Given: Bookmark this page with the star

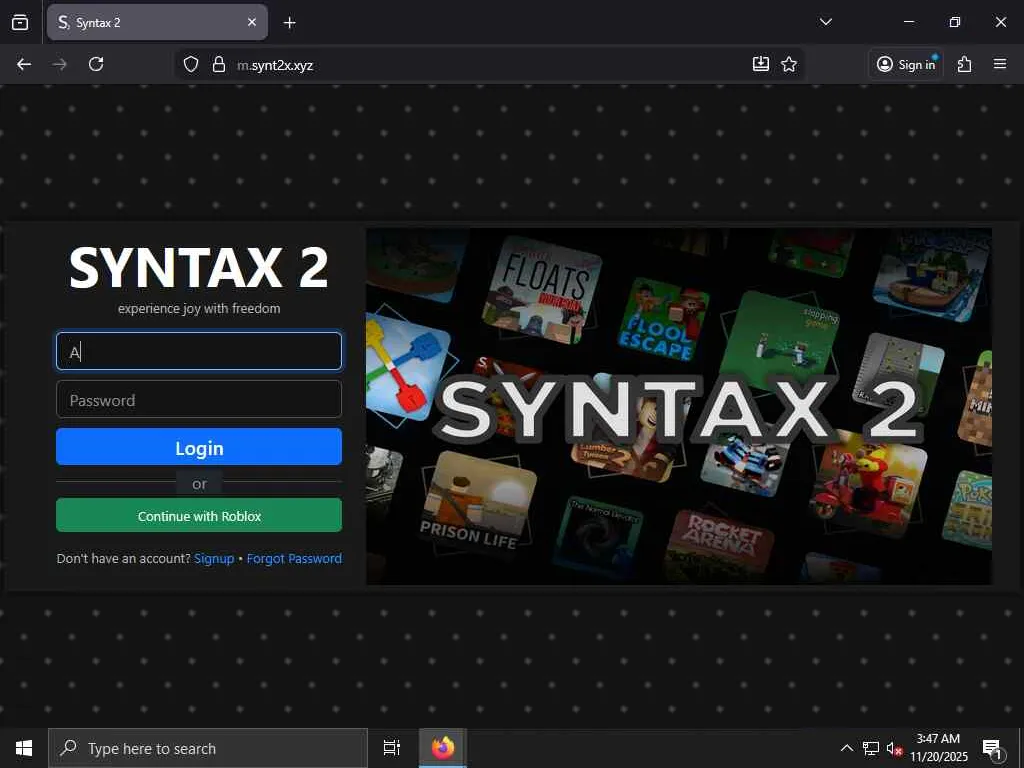Looking at the screenshot, I should [789, 64].
